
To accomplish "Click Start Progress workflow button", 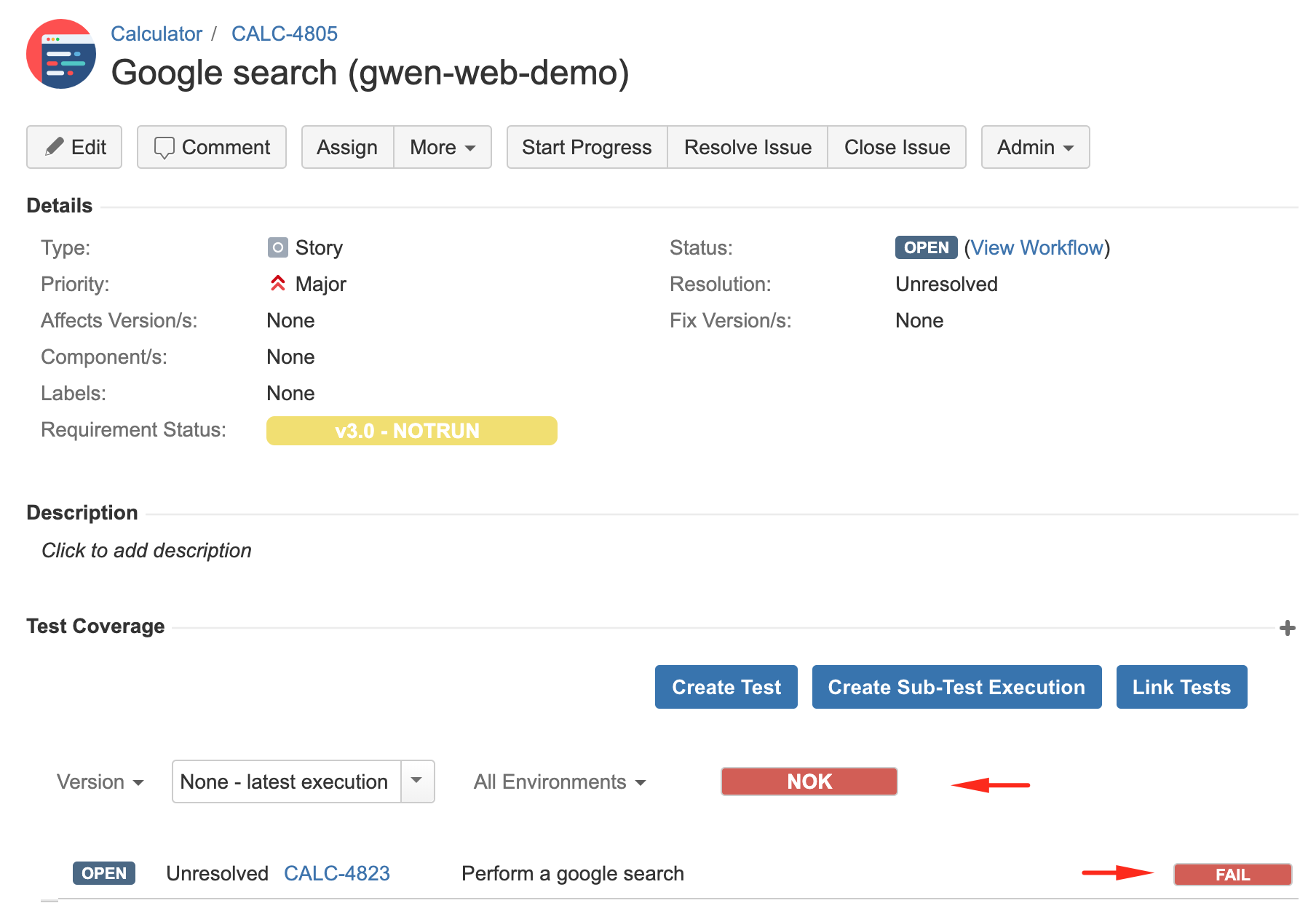I will point(587,147).
